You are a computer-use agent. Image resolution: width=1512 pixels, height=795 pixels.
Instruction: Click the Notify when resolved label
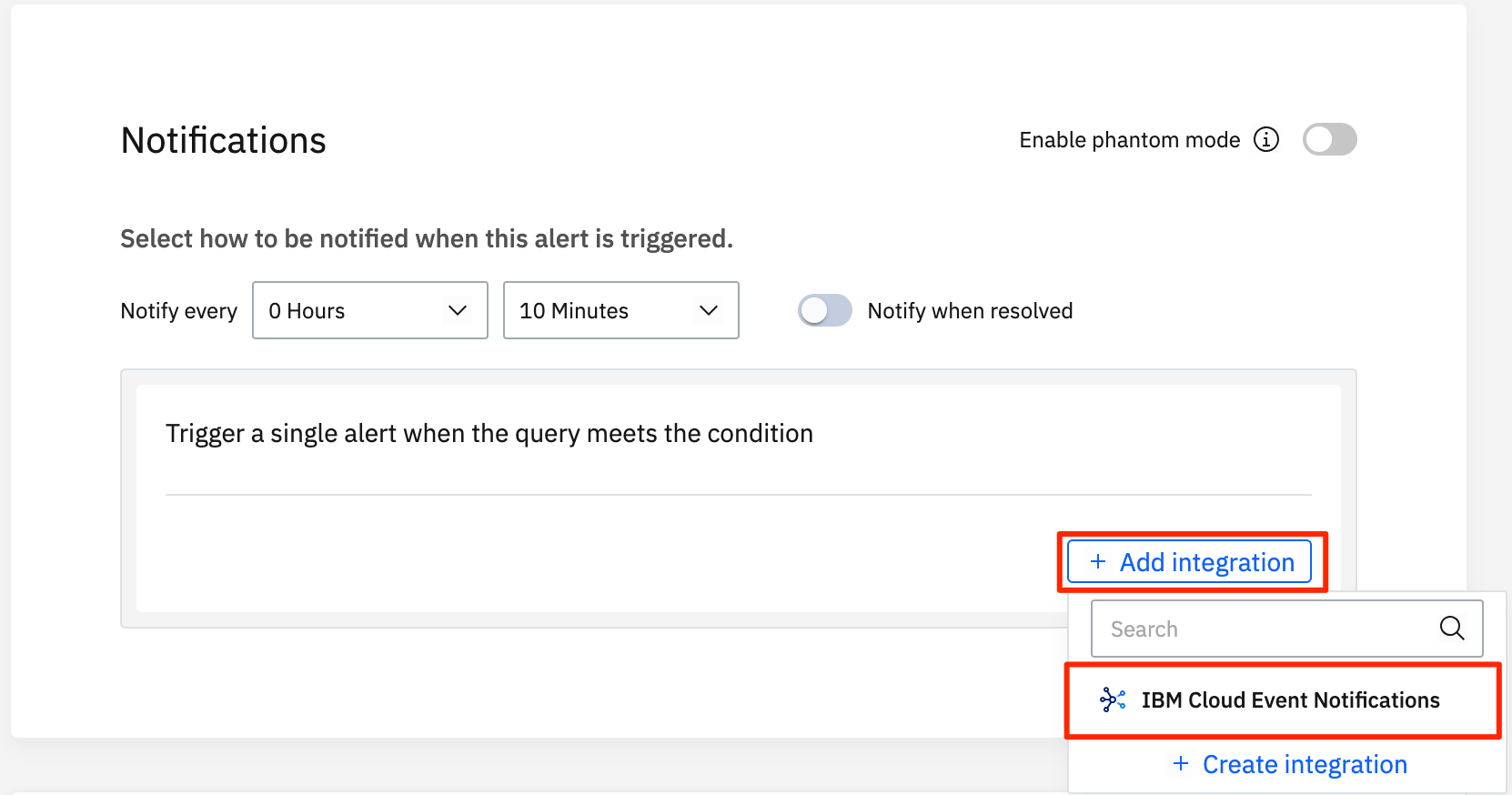pyautogui.click(x=970, y=311)
